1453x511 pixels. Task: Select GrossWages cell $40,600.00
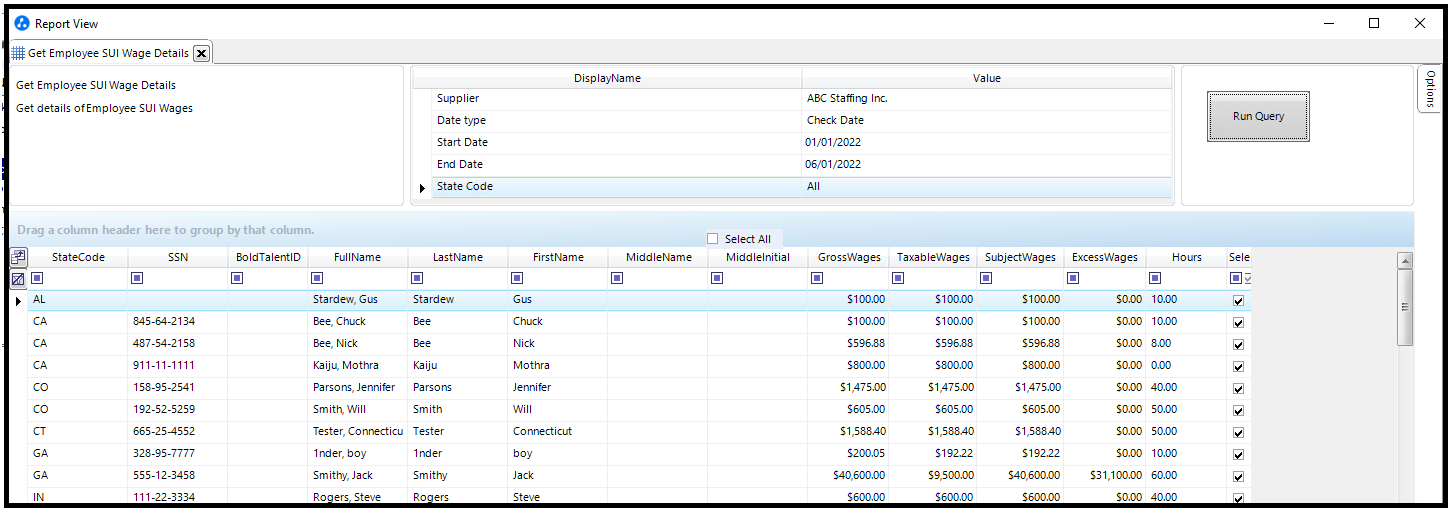click(x=848, y=476)
